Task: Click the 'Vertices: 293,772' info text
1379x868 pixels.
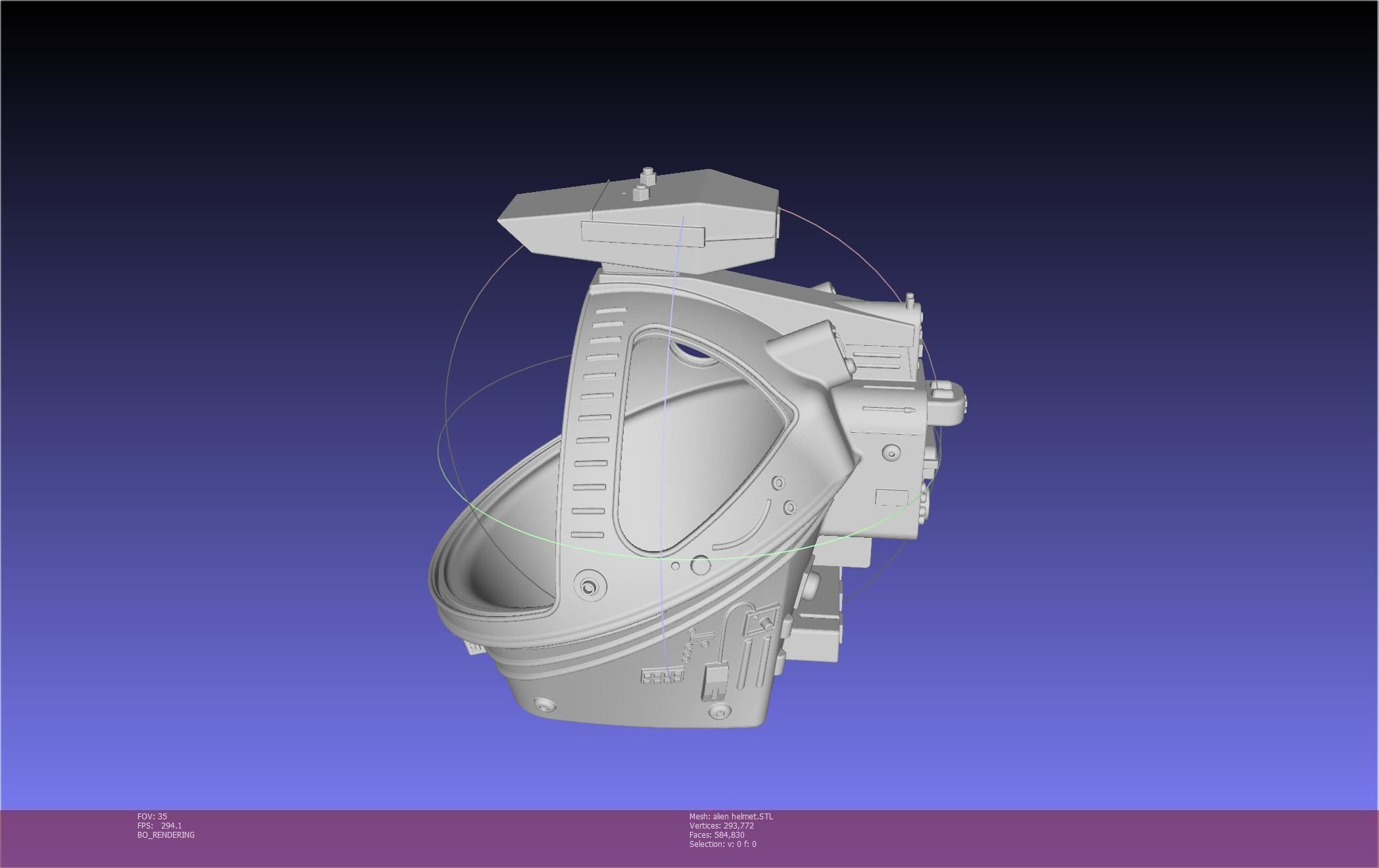Action: pyautogui.click(x=721, y=825)
